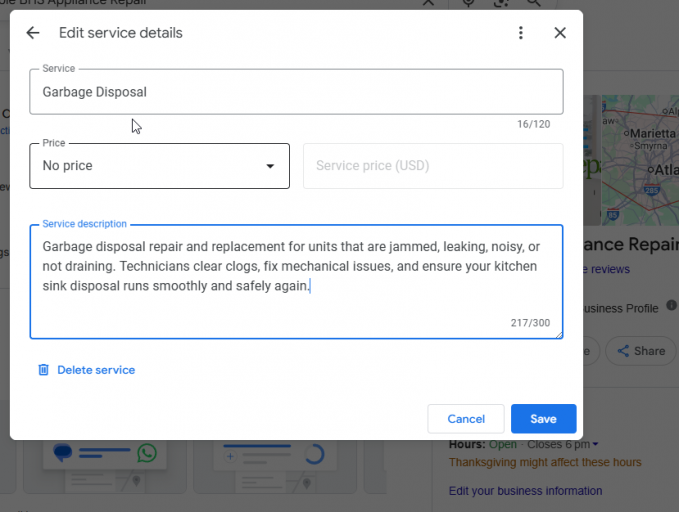The width and height of the screenshot is (679, 512).
Task: Click the Business Profile info icon
Action: tap(671, 307)
